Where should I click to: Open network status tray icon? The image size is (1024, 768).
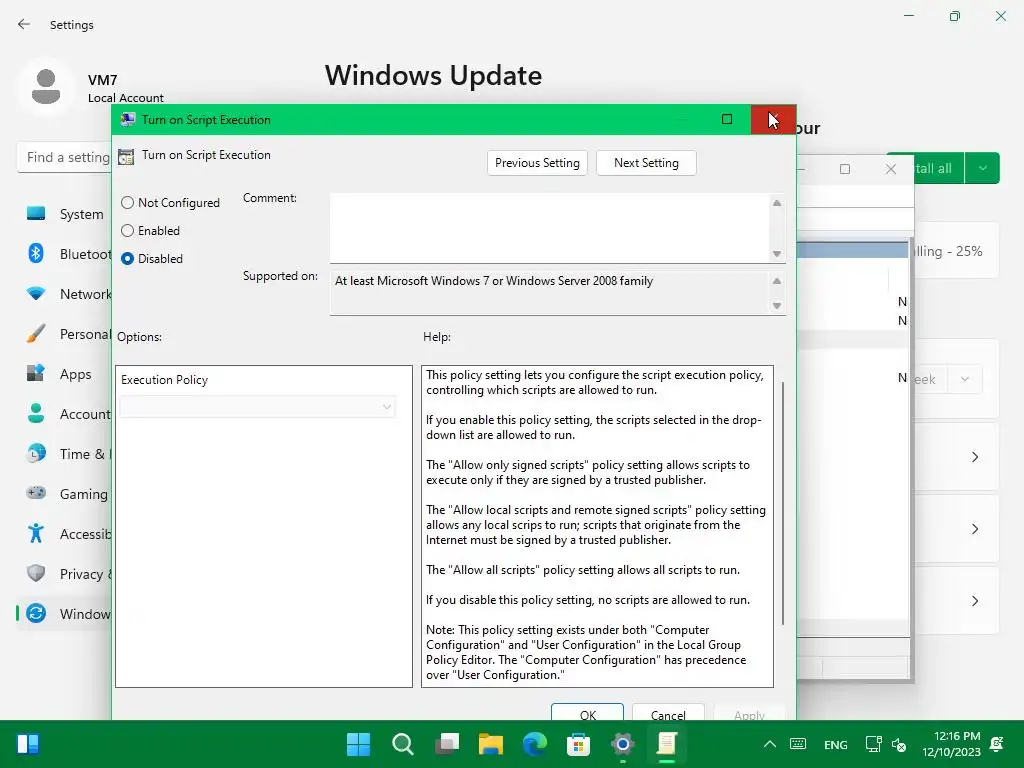pyautogui.click(x=873, y=744)
